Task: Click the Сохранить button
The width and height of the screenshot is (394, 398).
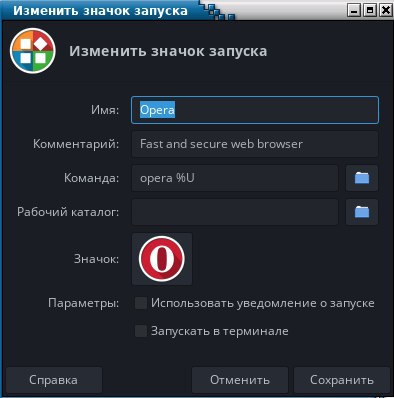Action: click(x=342, y=380)
